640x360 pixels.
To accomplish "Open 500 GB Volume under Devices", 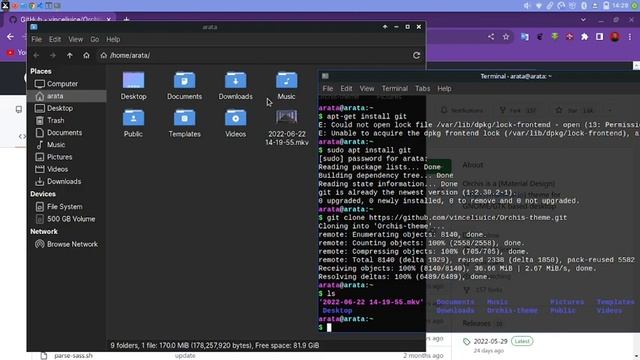I will coord(67,219).
